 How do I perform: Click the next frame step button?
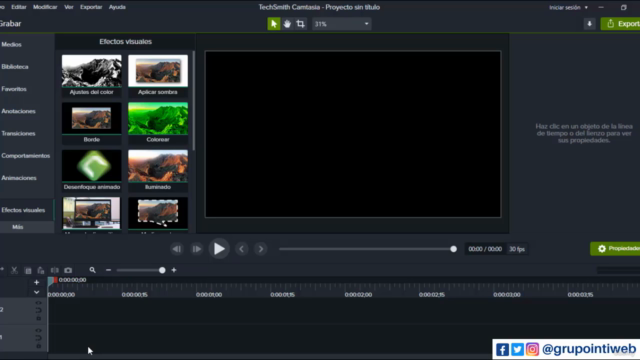[x=196, y=249]
